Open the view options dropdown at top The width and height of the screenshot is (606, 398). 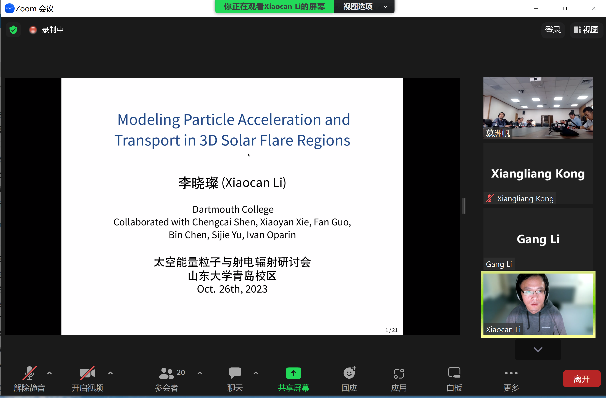point(364,7)
